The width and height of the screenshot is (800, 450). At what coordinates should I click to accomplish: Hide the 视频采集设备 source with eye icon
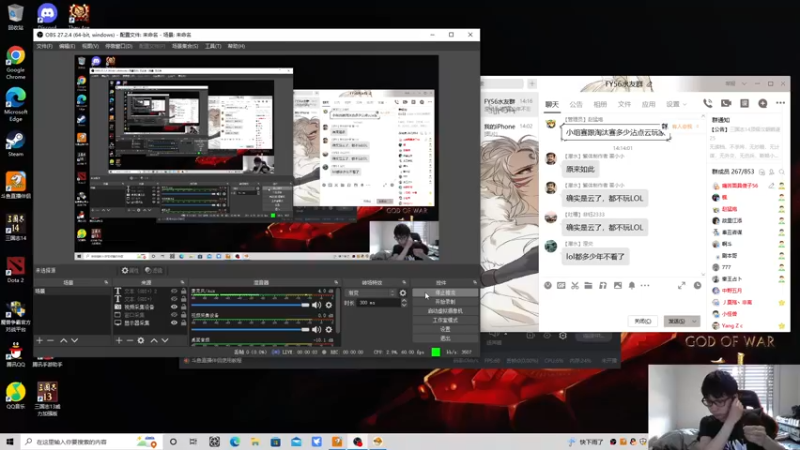pyautogui.click(x=174, y=307)
